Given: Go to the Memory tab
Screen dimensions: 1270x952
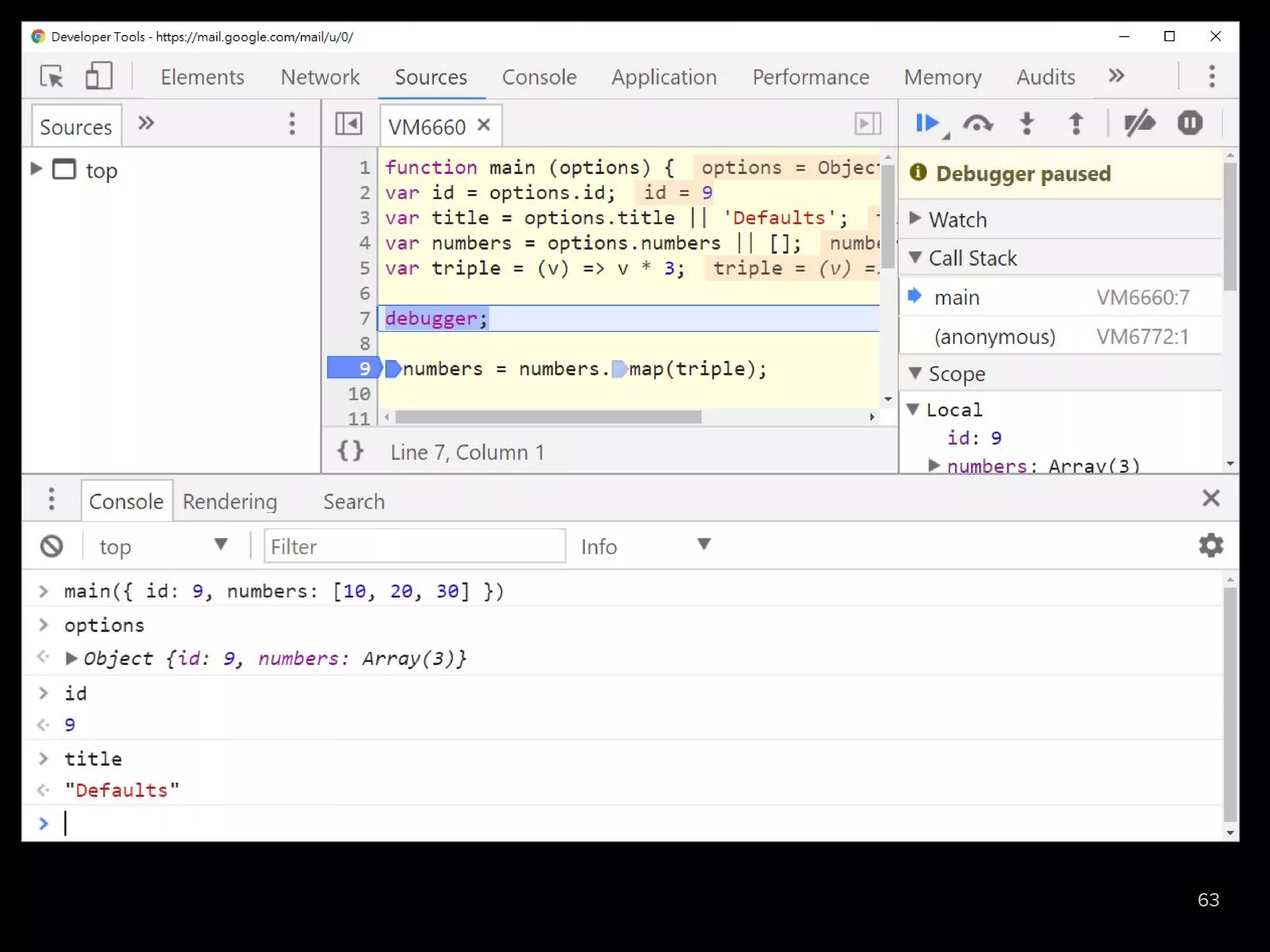Looking at the screenshot, I should click(x=943, y=77).
